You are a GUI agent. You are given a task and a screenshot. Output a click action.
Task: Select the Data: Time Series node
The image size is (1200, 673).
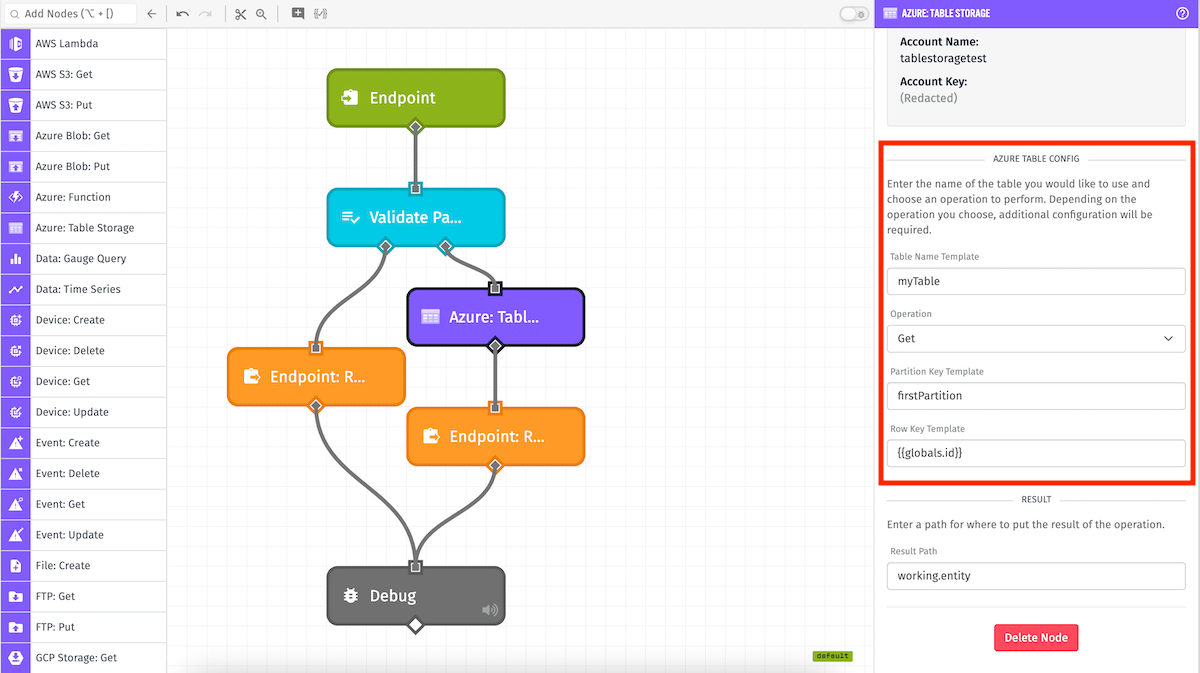(83, 289)
